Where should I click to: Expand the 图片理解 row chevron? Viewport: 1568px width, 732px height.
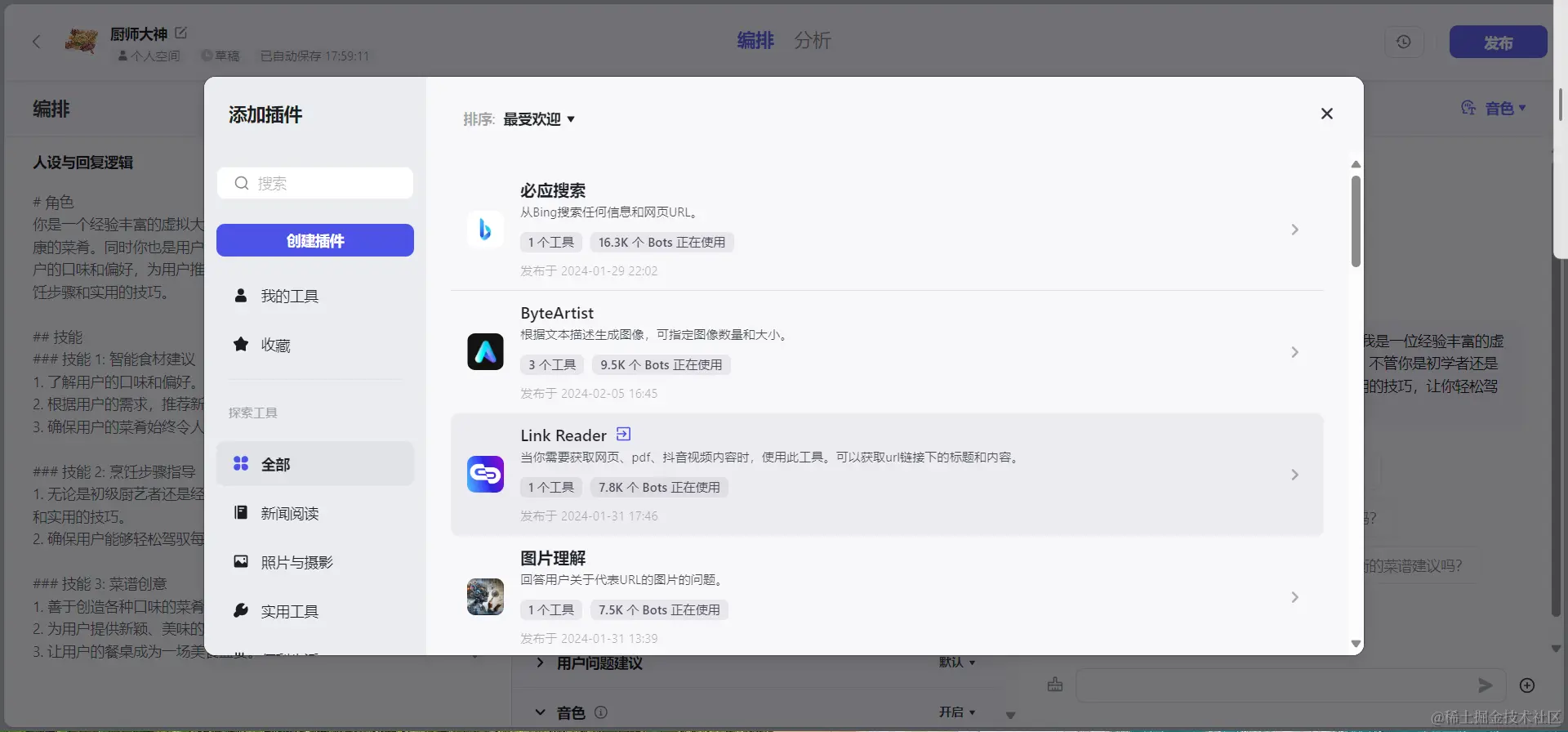[1295, 597]
